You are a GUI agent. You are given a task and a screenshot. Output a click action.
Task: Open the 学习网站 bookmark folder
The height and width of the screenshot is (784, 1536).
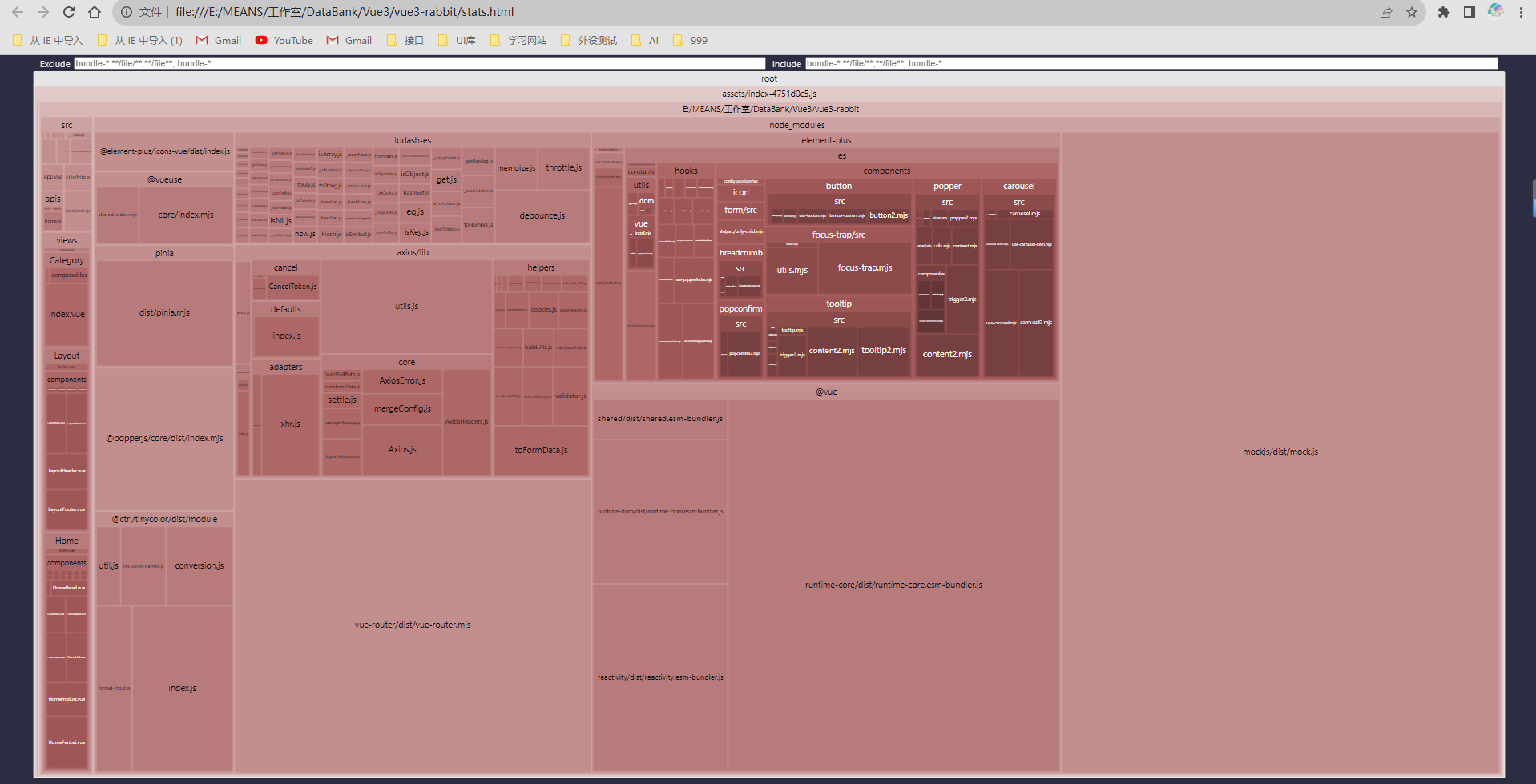[x=518, y=40]
